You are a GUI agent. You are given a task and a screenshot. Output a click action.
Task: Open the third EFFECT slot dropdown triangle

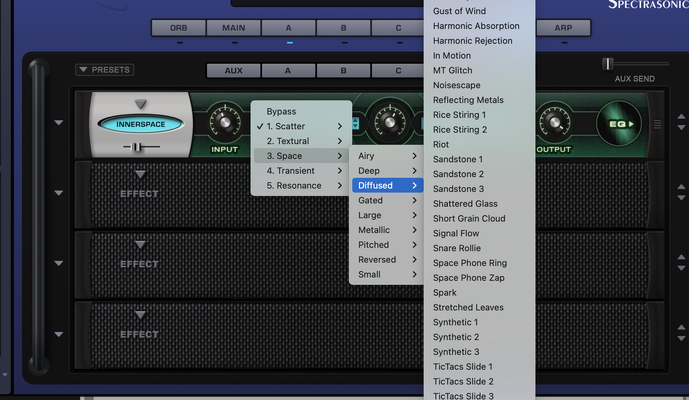(x=140, y=245)
